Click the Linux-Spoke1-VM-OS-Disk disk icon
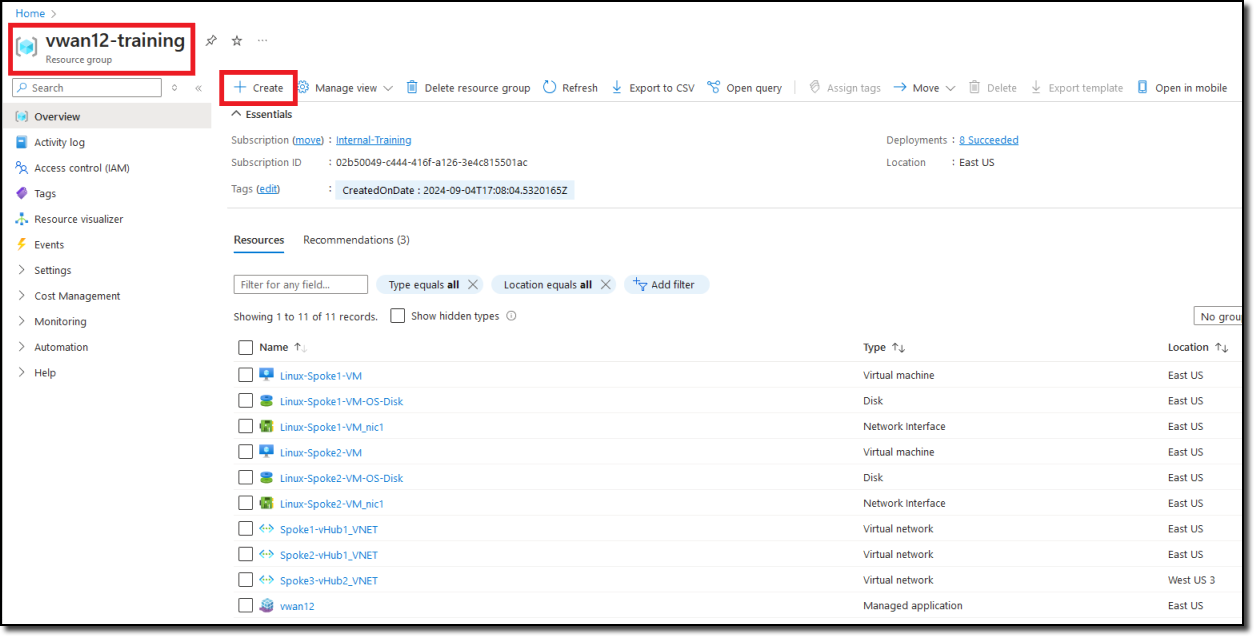 (x=266, y=401)
